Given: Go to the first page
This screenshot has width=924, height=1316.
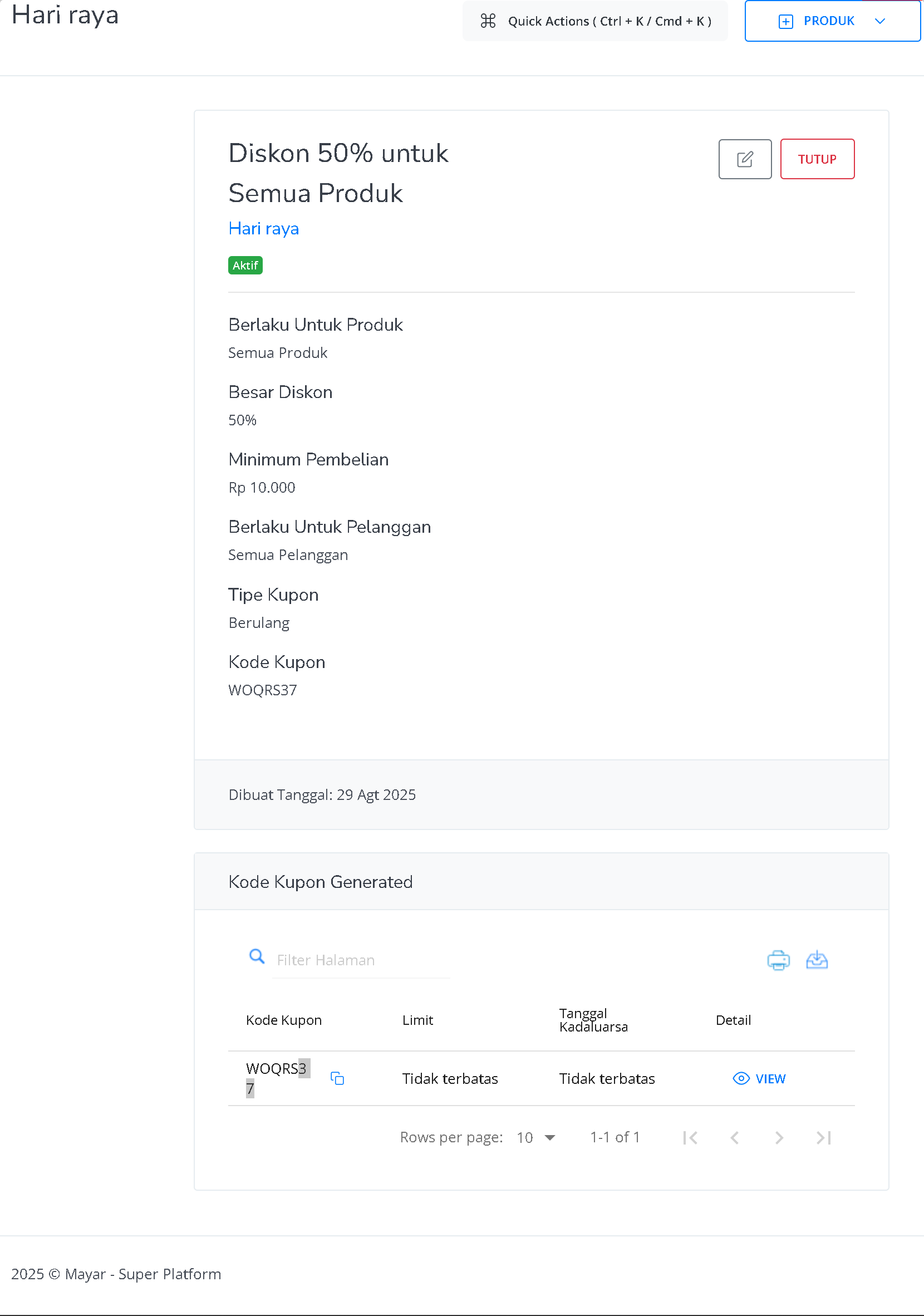Looking at the screenshot, I should pos(690,1138).
